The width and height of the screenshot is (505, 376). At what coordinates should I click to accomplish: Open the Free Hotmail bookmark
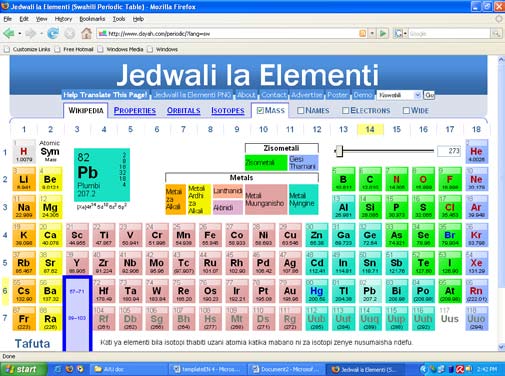[x=74, y=49]
